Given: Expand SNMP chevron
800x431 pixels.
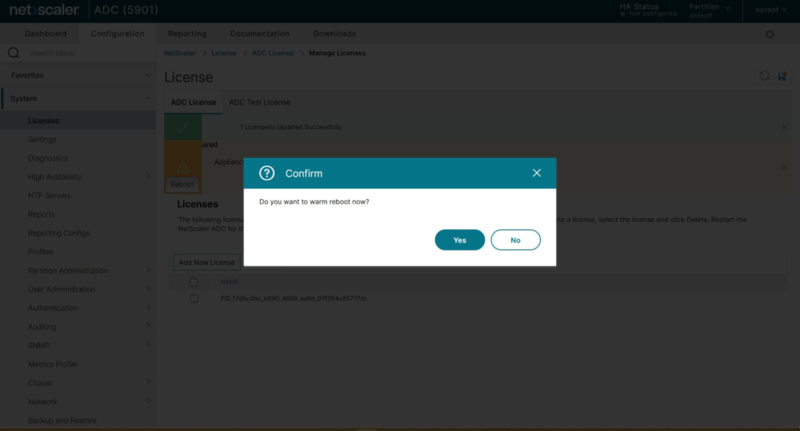Looking at the screenshot, I should [x=148, y=345].
